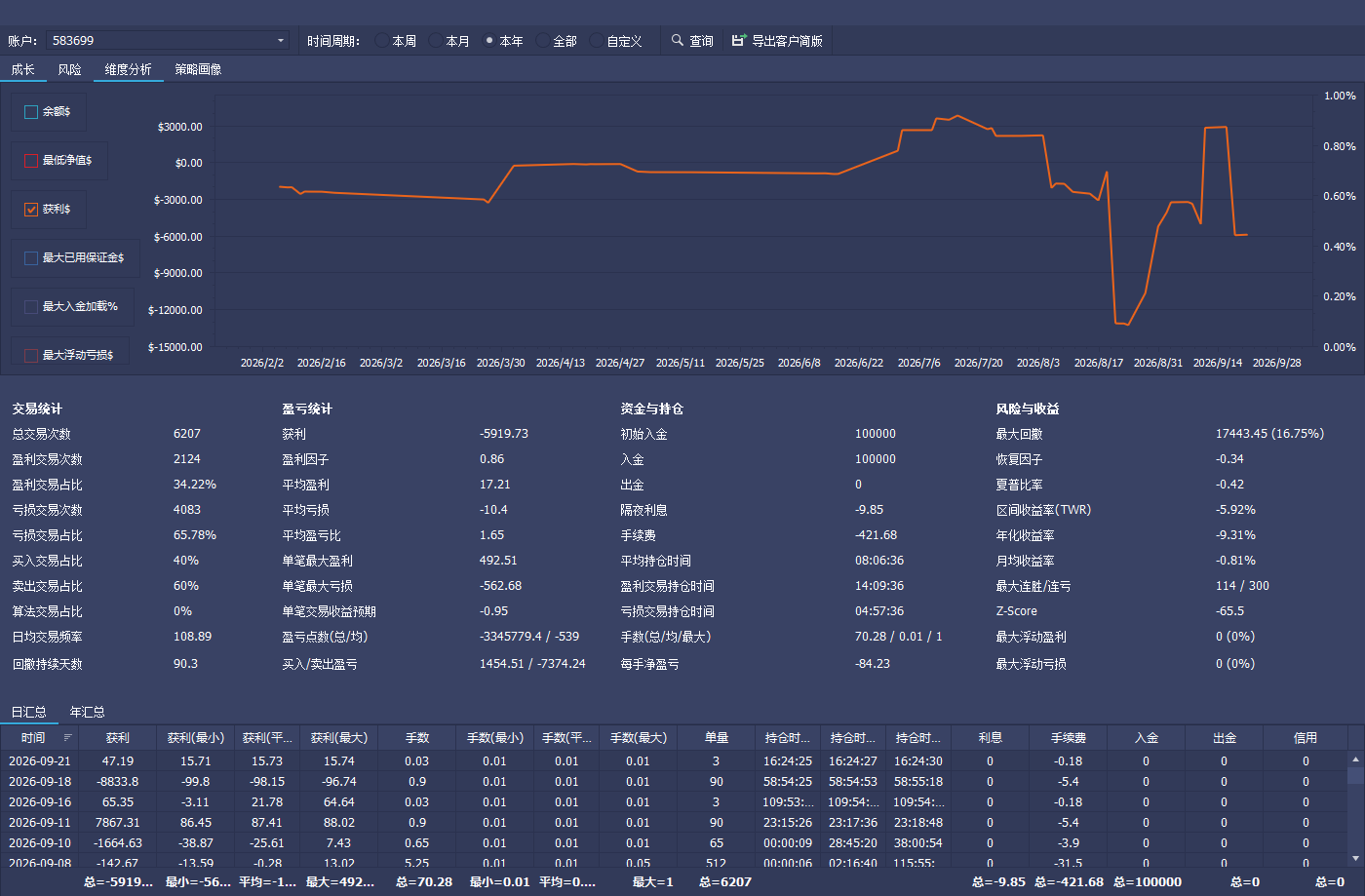Click the sort icon in 时间 column header
The height and width of the screenshot is (896, 1365).
[x=67, y=738]
